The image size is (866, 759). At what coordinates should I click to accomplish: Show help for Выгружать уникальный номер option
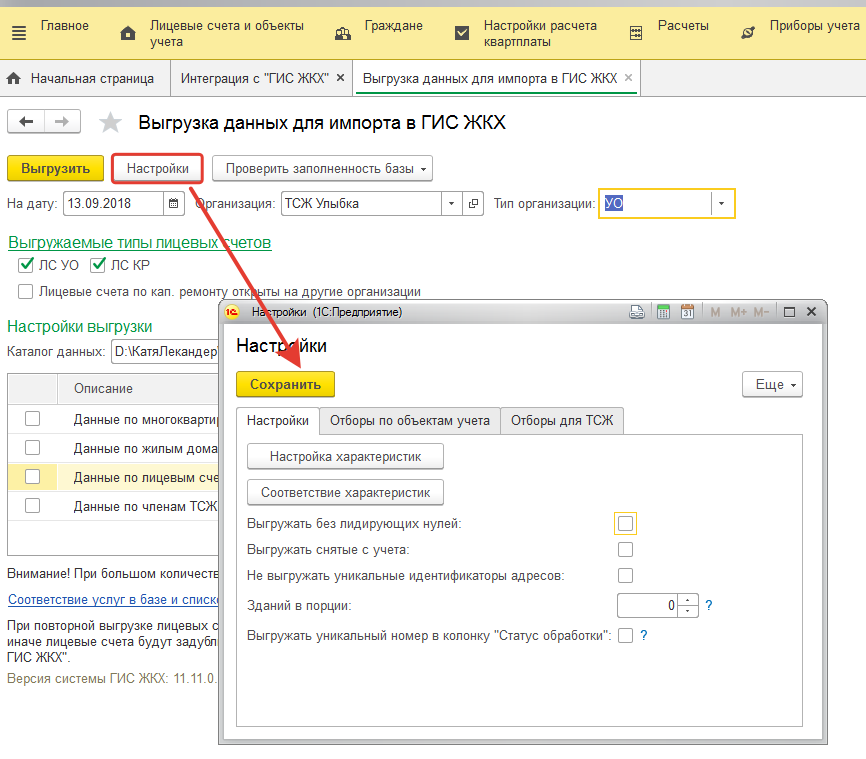[x=644, y=635]
